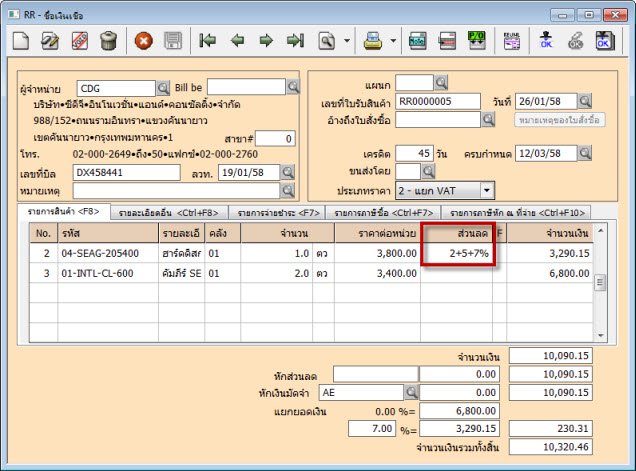Click the Bill be input field

click(x=246, y=87)
